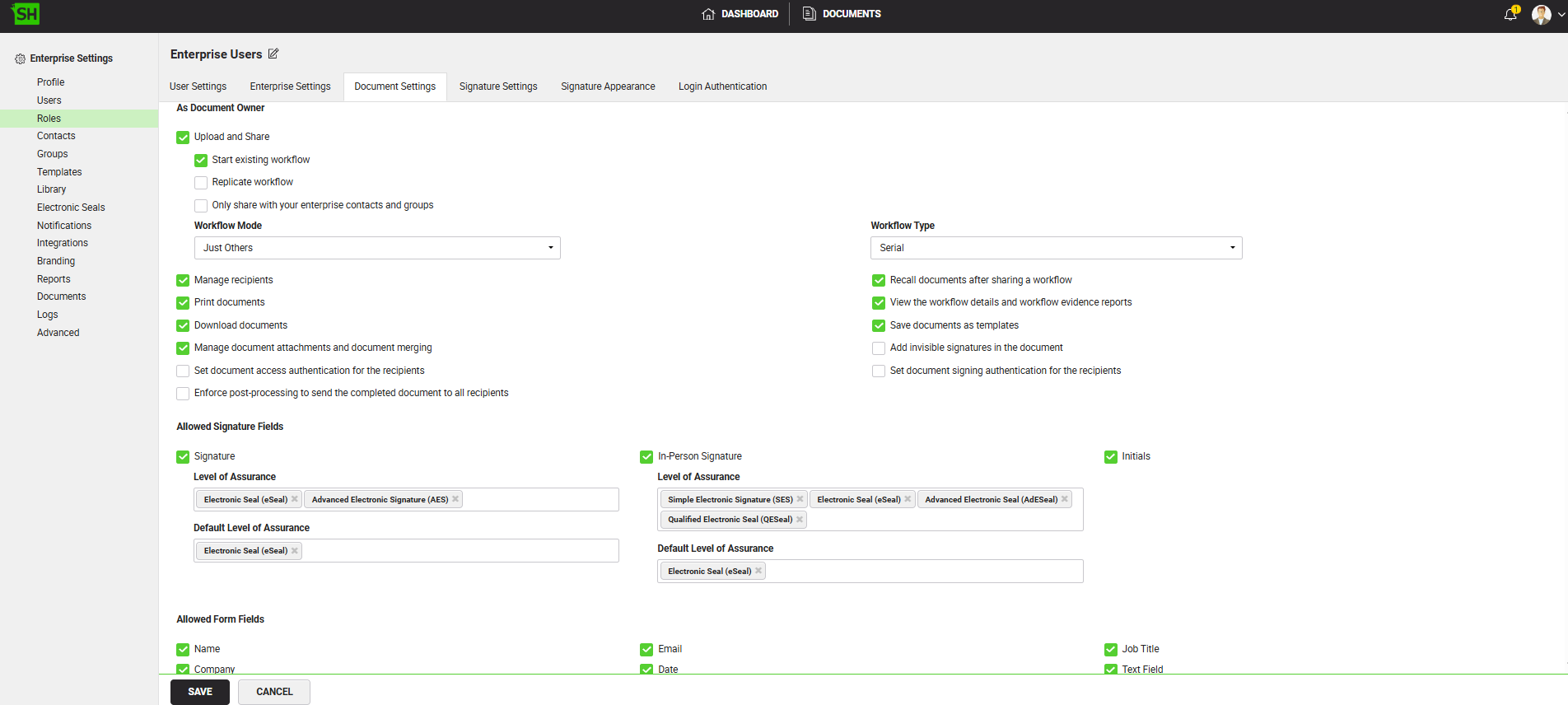Expand the user account menu chevron
Viewport: 1568px width, 705px height.
(1561, 15)
